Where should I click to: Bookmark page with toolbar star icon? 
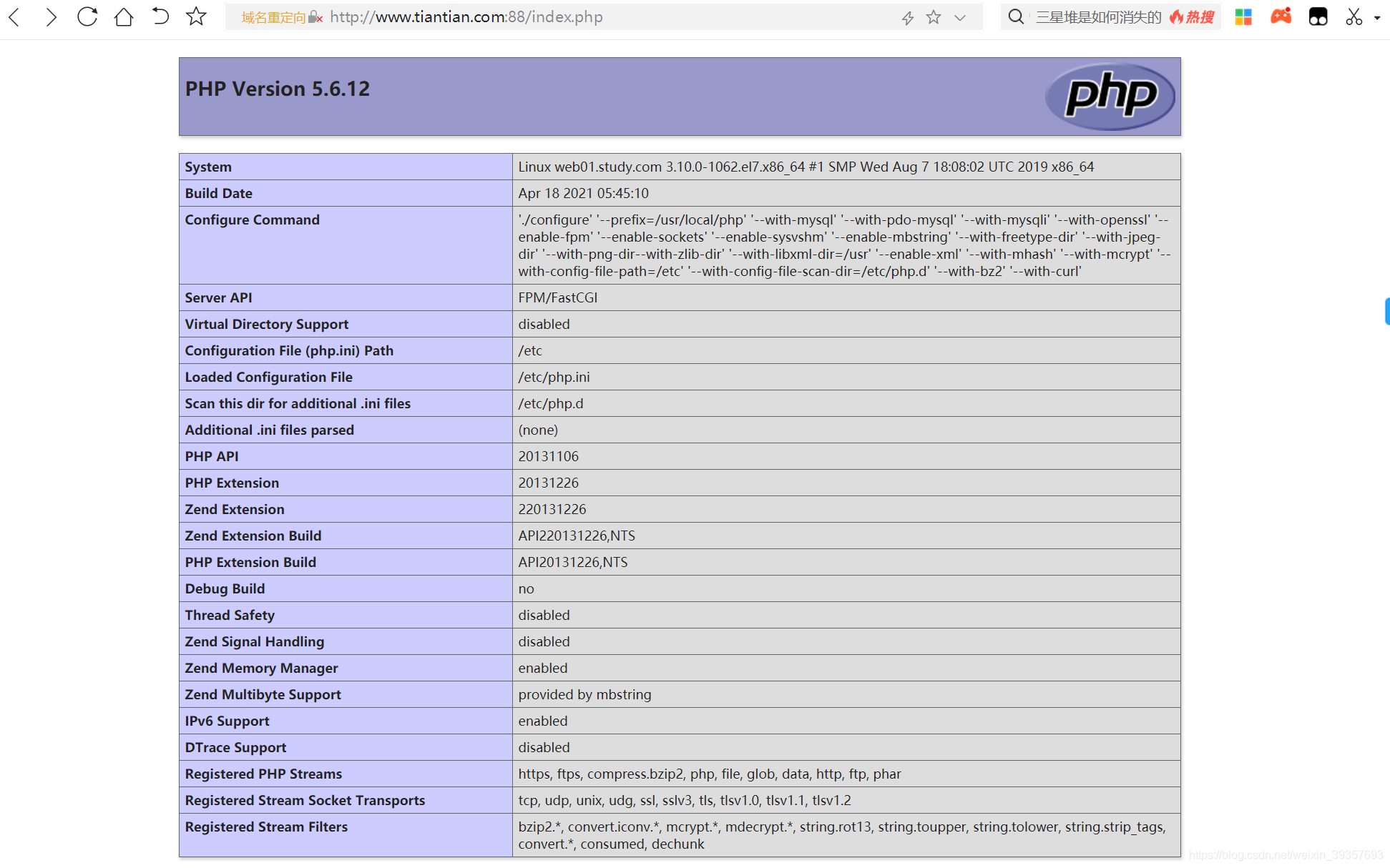tap(196, 16)
